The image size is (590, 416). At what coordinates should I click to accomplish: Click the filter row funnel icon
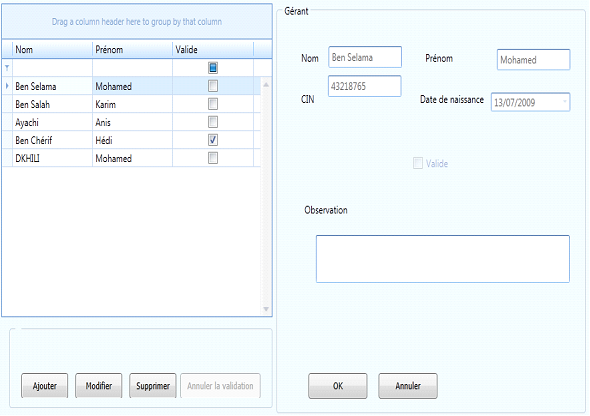[x=7, y=68]
